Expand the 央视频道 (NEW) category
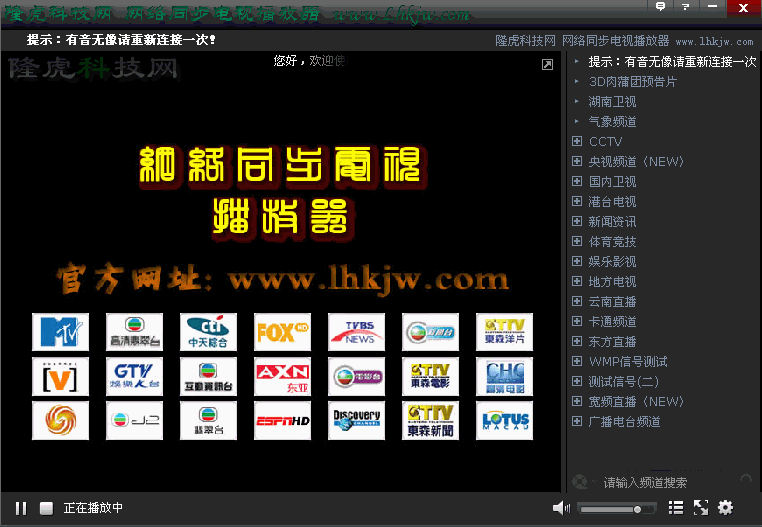Image resolution: width=762 pixels, height=527 pixels. [x=577, y=161]
